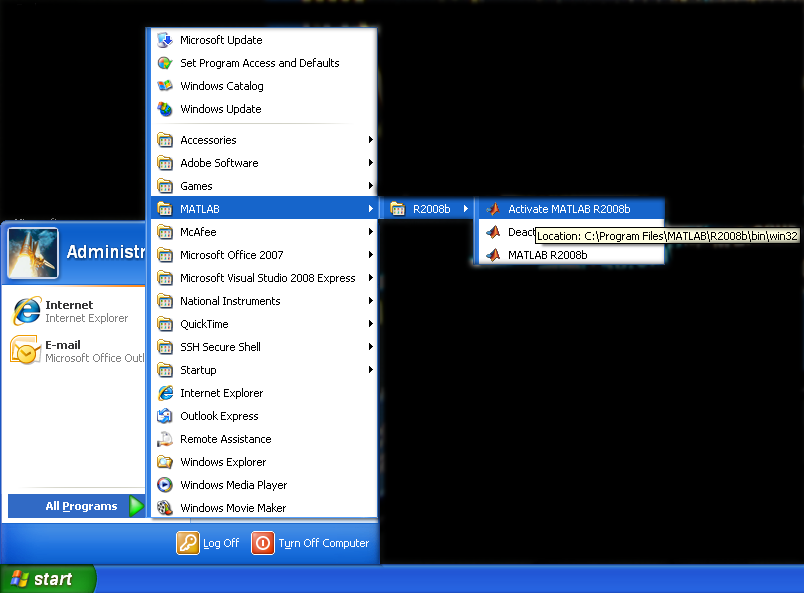Select Activate MATLAB R2008b menu entry
This screenshot has width=804, height=593.
click(571, 209)
